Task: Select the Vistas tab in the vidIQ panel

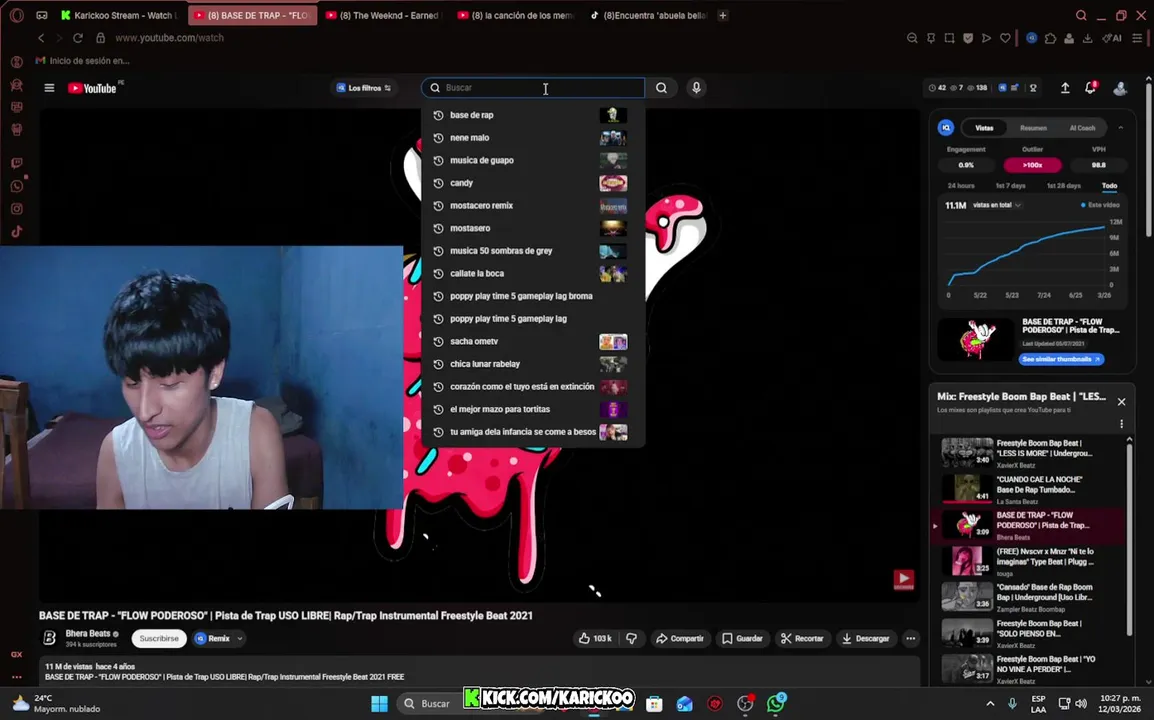Action: pos(984,128)
